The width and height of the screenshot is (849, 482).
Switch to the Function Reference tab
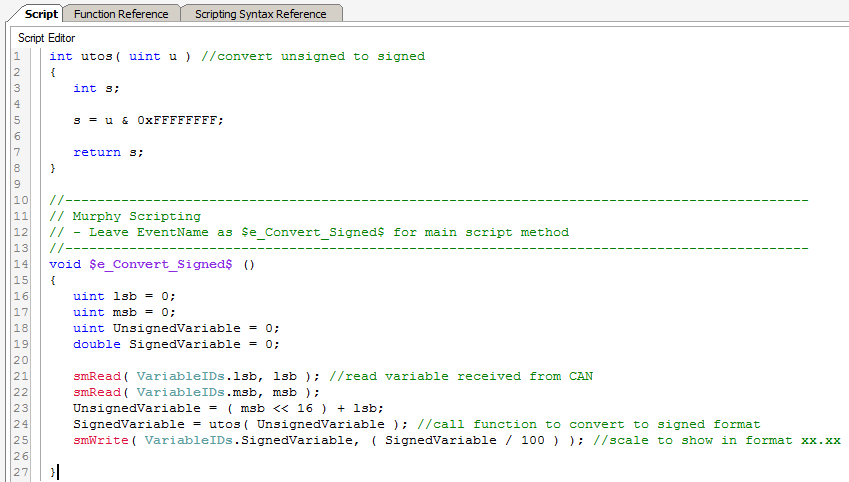point(121,14)
